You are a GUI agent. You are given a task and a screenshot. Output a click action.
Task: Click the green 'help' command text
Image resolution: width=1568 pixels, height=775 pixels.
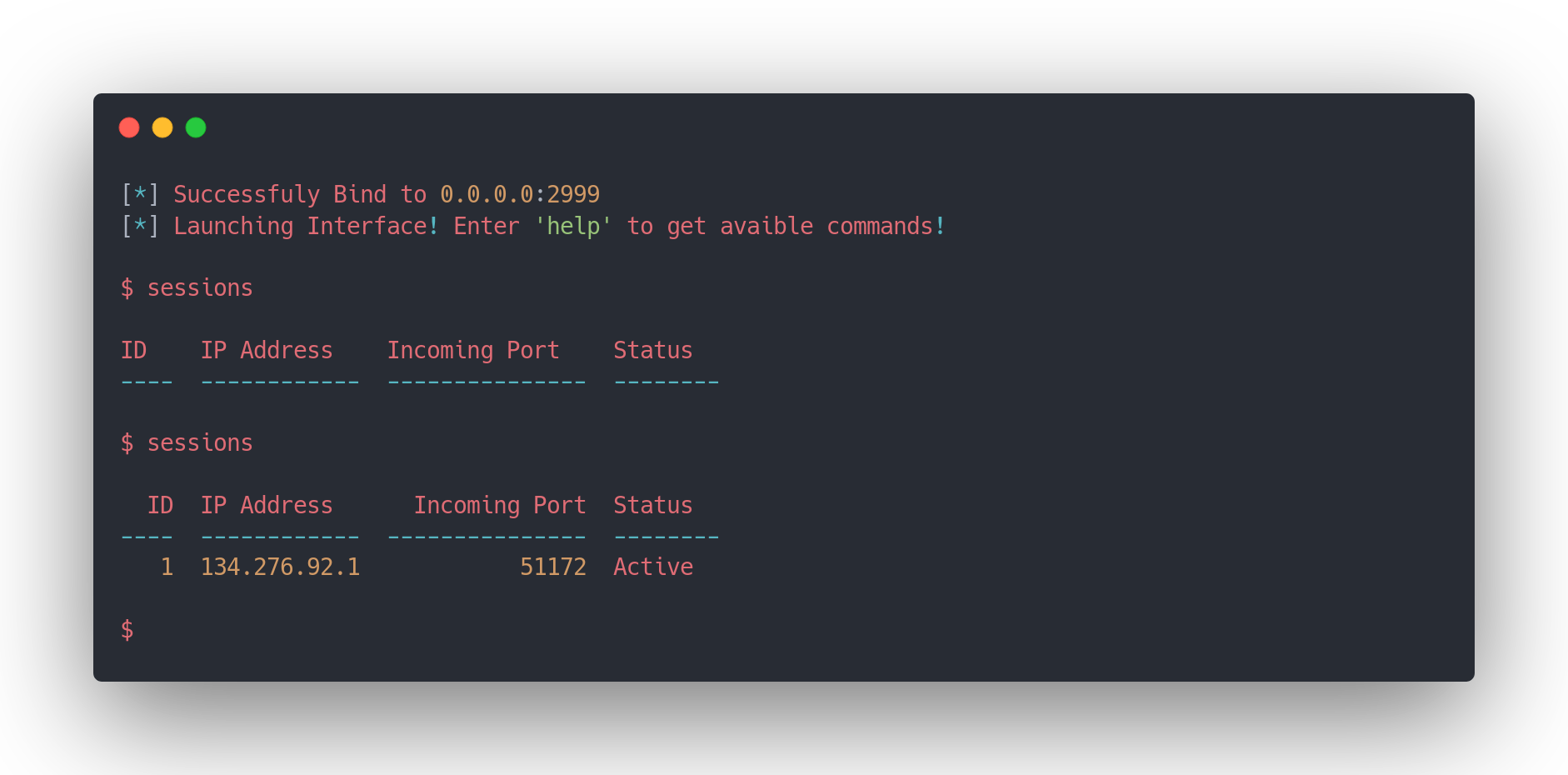[573, 227]
